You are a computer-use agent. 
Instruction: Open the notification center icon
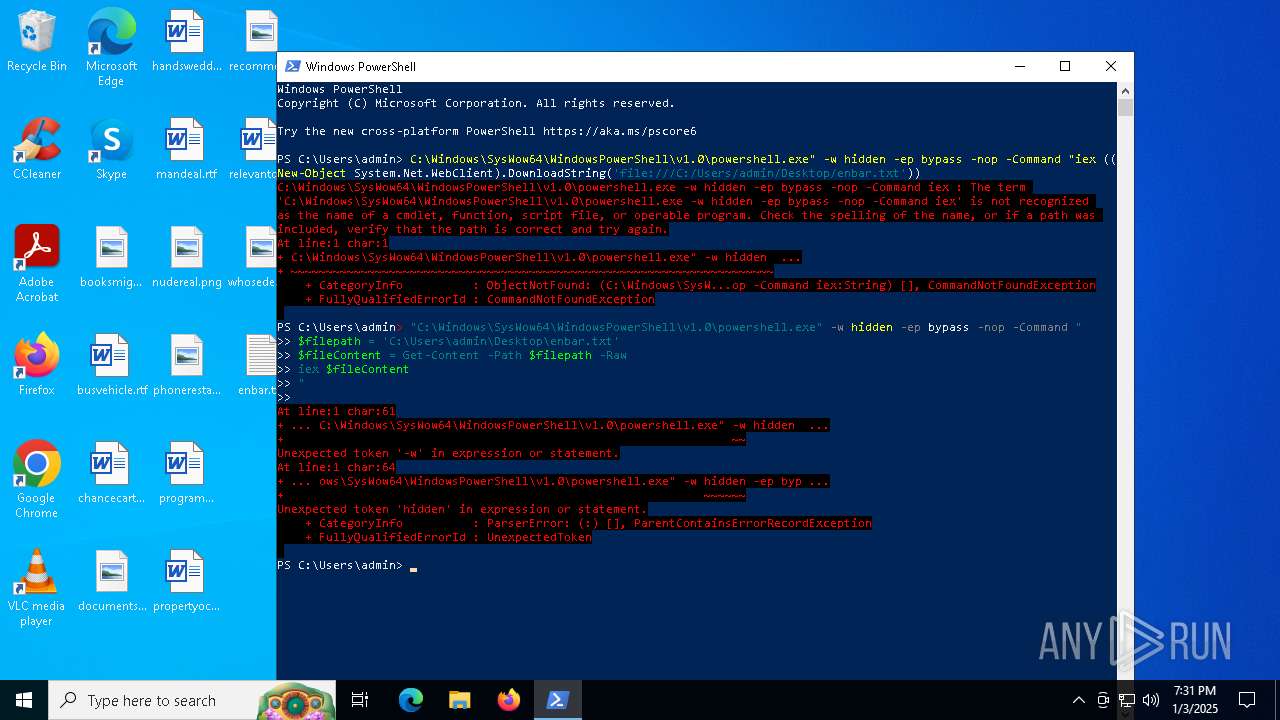1247,700
